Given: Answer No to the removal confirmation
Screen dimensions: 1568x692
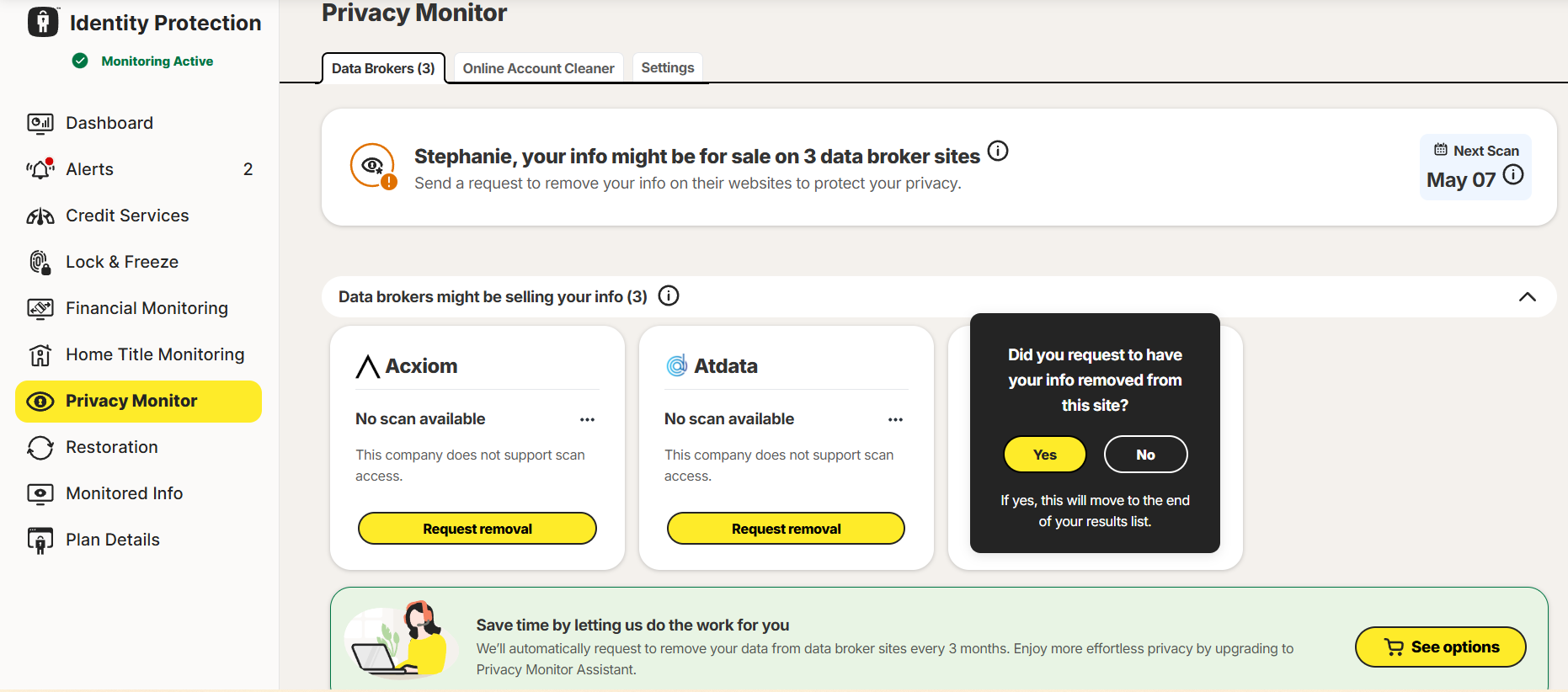Looking at the screenshot, I should point(1145,454).
